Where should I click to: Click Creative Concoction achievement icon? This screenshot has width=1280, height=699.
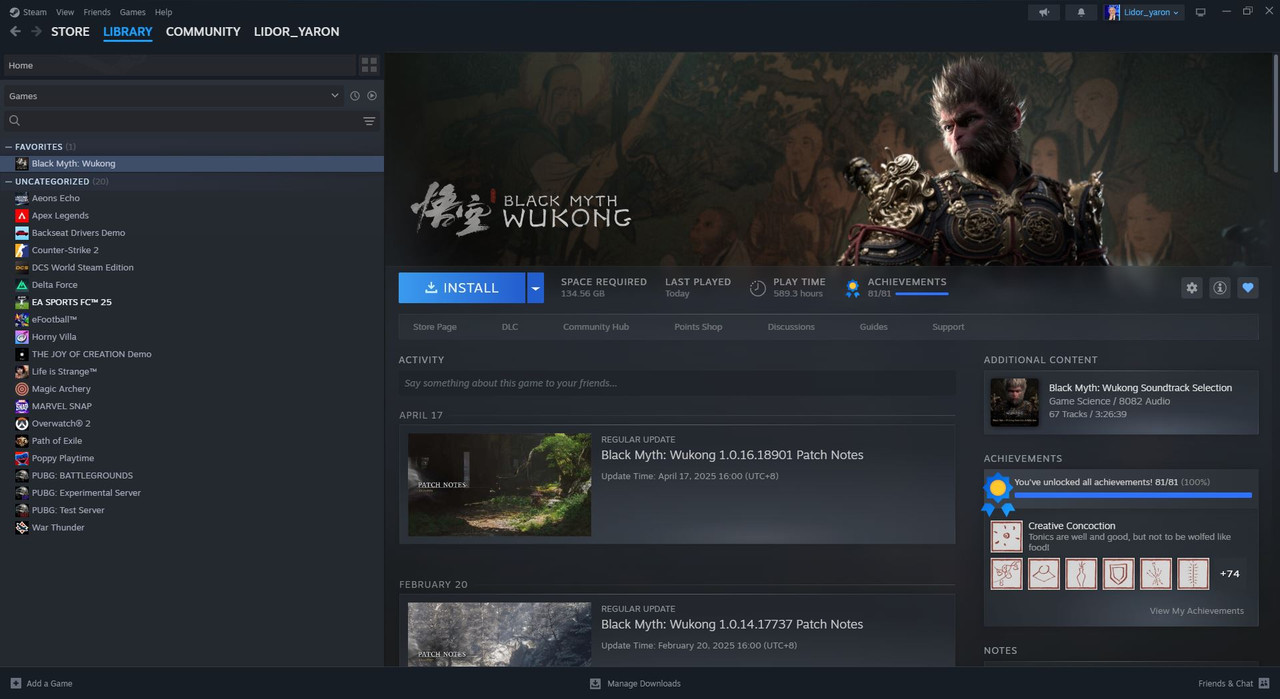[1006, 537]
